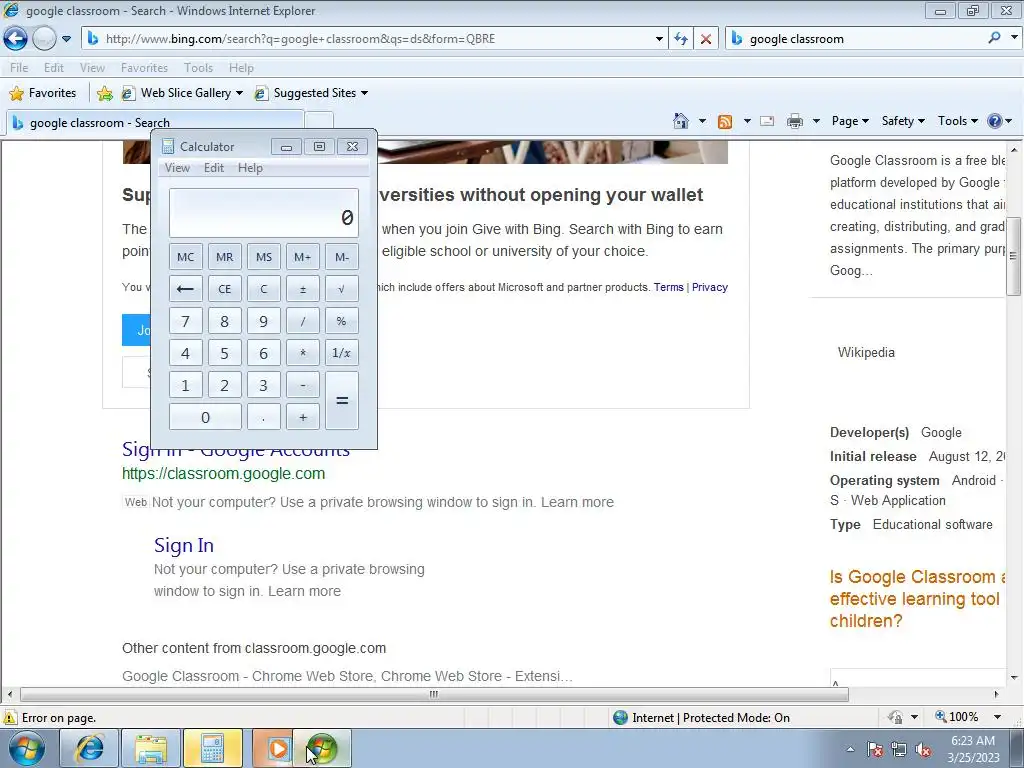Click the Calculator display field

(264, 213)
